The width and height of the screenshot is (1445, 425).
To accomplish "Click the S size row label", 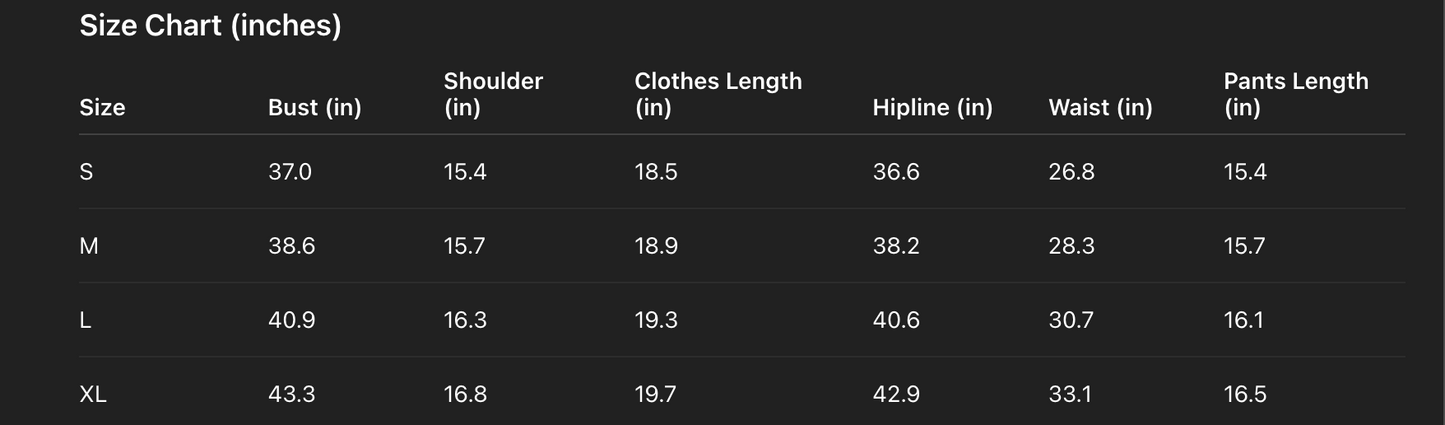I will point(86,172).
